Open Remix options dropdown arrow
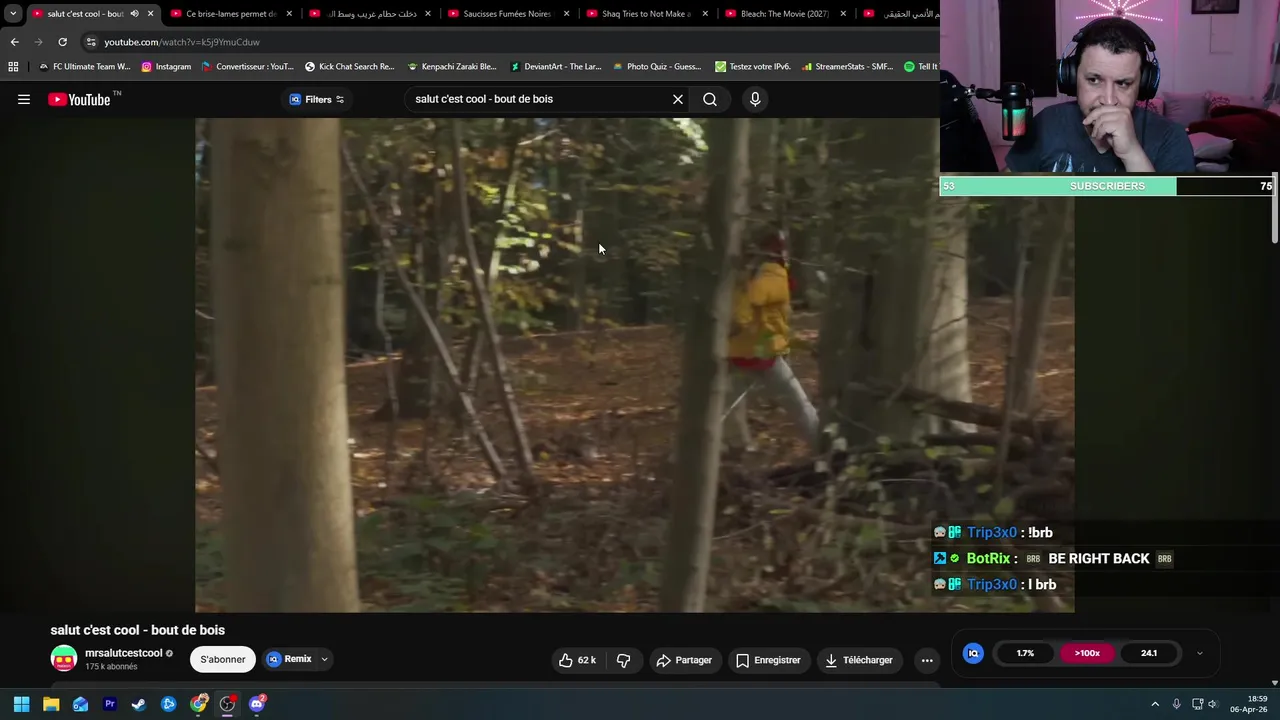This screenshot has width=1280, height=720. tap(324, 659)
